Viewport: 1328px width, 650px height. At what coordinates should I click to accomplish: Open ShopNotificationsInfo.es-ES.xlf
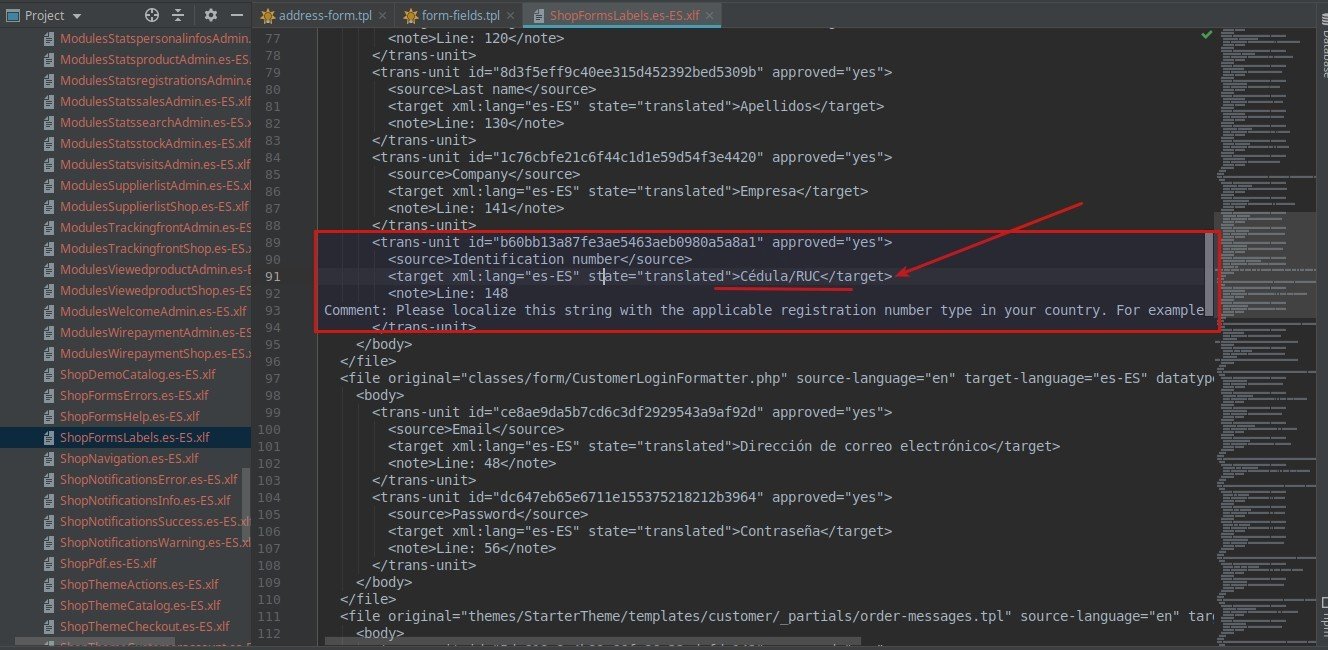(145, 500)
